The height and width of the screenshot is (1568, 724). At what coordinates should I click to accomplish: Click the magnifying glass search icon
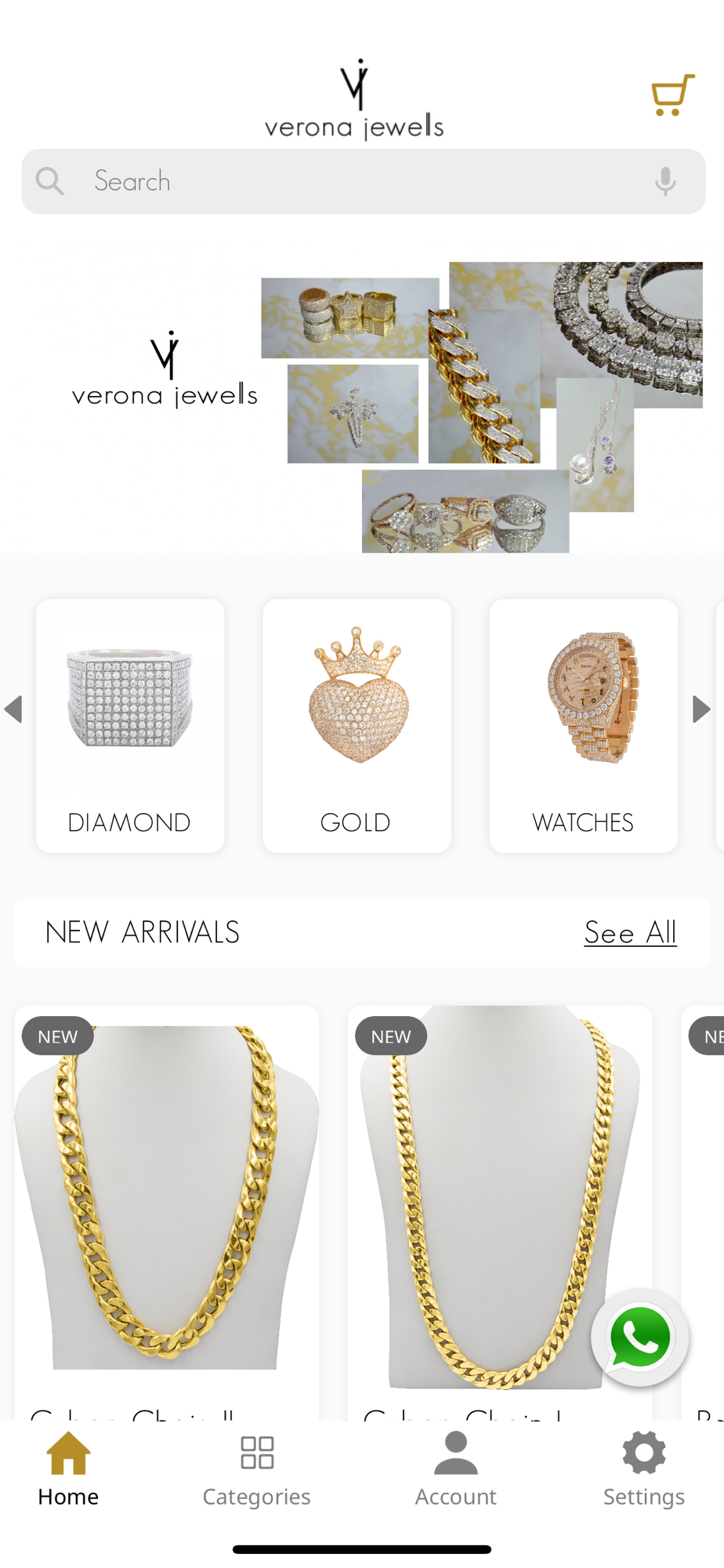point(49,181)
